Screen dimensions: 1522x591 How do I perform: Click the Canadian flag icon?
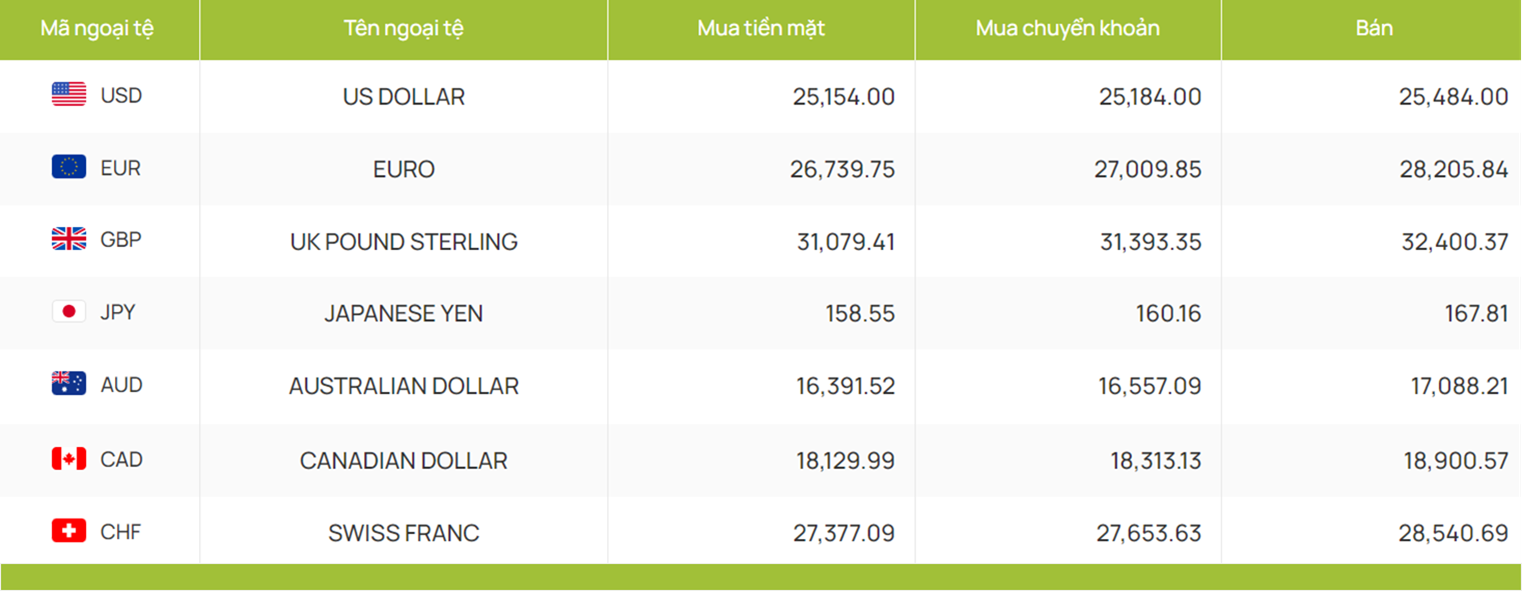(x=69, y=459)
